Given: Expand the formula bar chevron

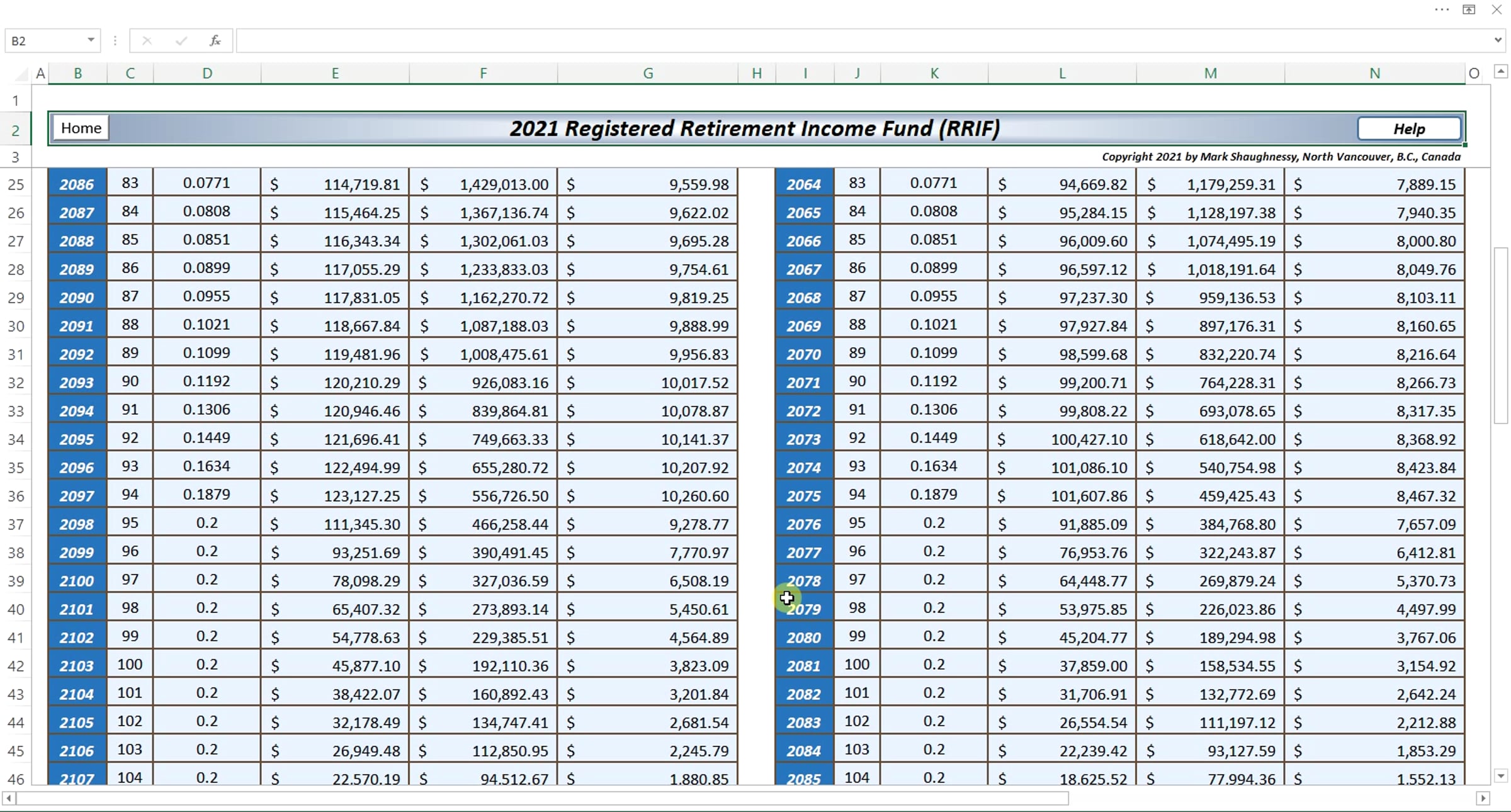Looking at the screenshot, I should (1498, 40).
